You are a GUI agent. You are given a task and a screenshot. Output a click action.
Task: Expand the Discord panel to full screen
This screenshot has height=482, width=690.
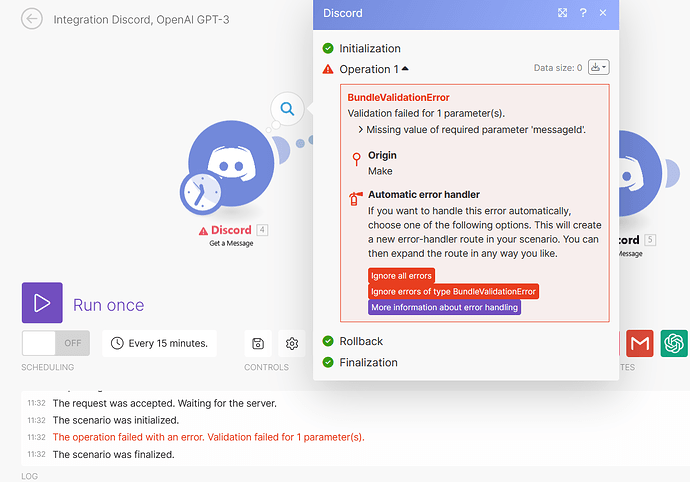pyautogui.click(x=562, y=13)
